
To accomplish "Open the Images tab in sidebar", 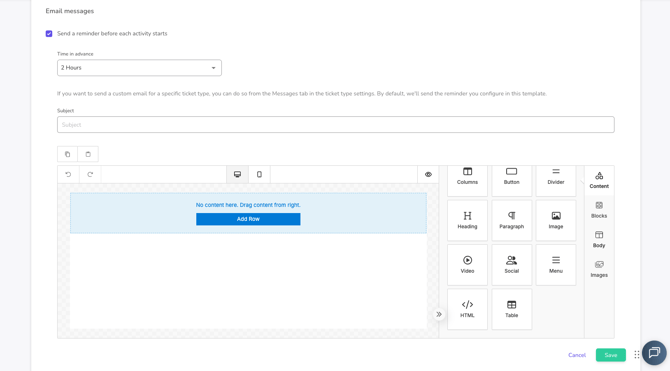I will click(x=599, y=269).
